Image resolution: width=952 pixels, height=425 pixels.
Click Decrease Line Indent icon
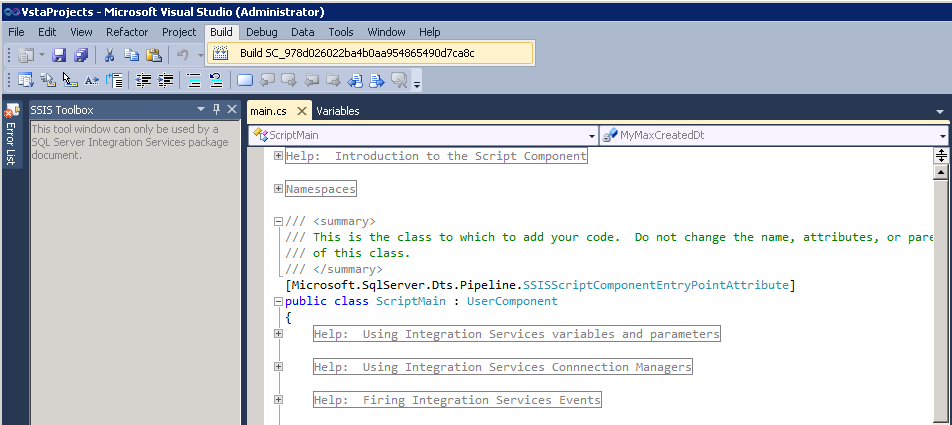coord(144,81)
